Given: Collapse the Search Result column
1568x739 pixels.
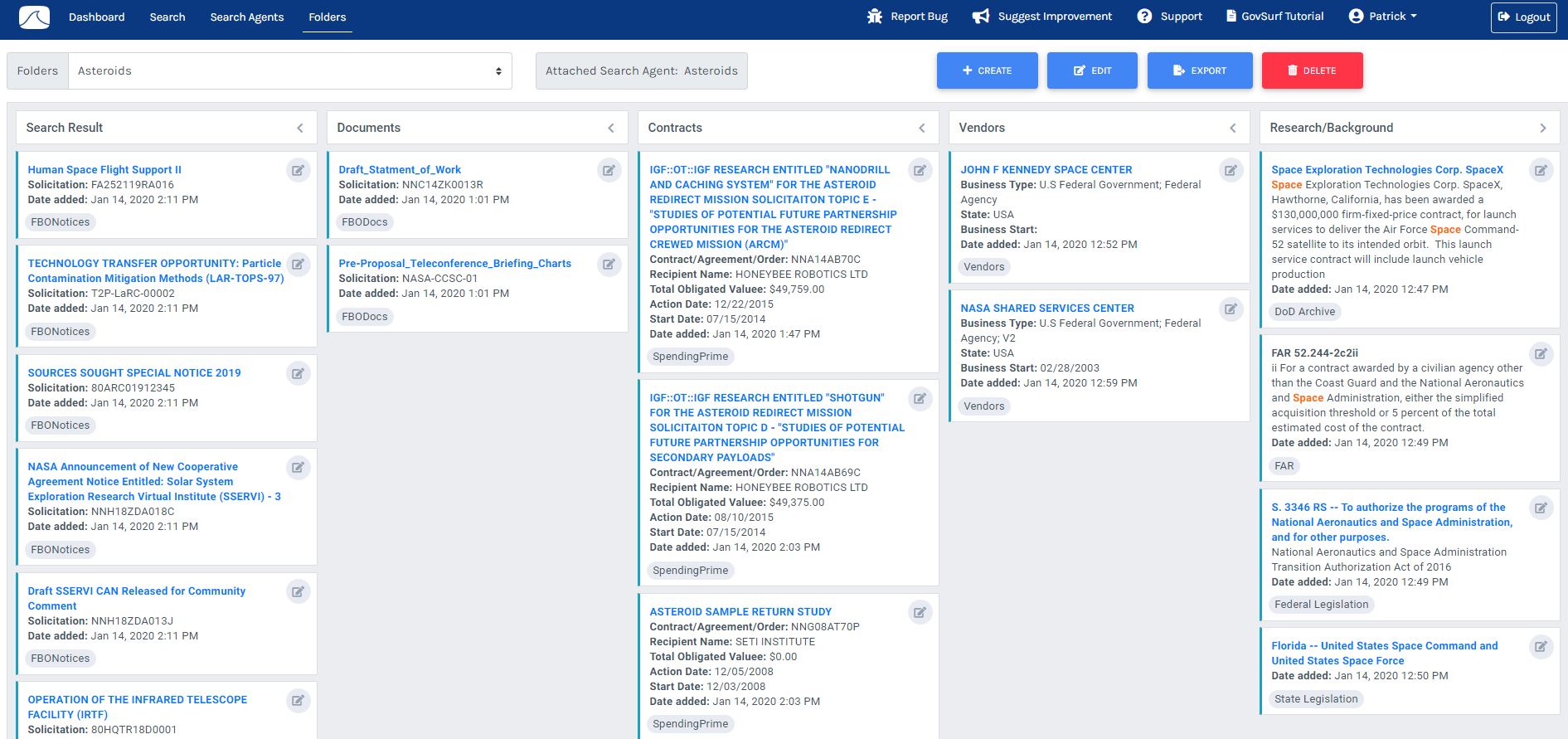Looking at the screenshot, I should (300, 128).
